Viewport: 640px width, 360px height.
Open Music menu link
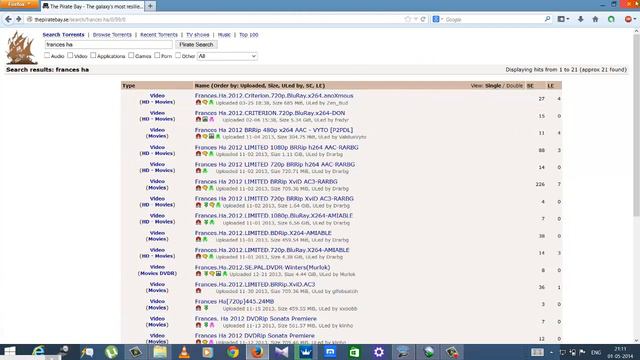click(224, 35)
